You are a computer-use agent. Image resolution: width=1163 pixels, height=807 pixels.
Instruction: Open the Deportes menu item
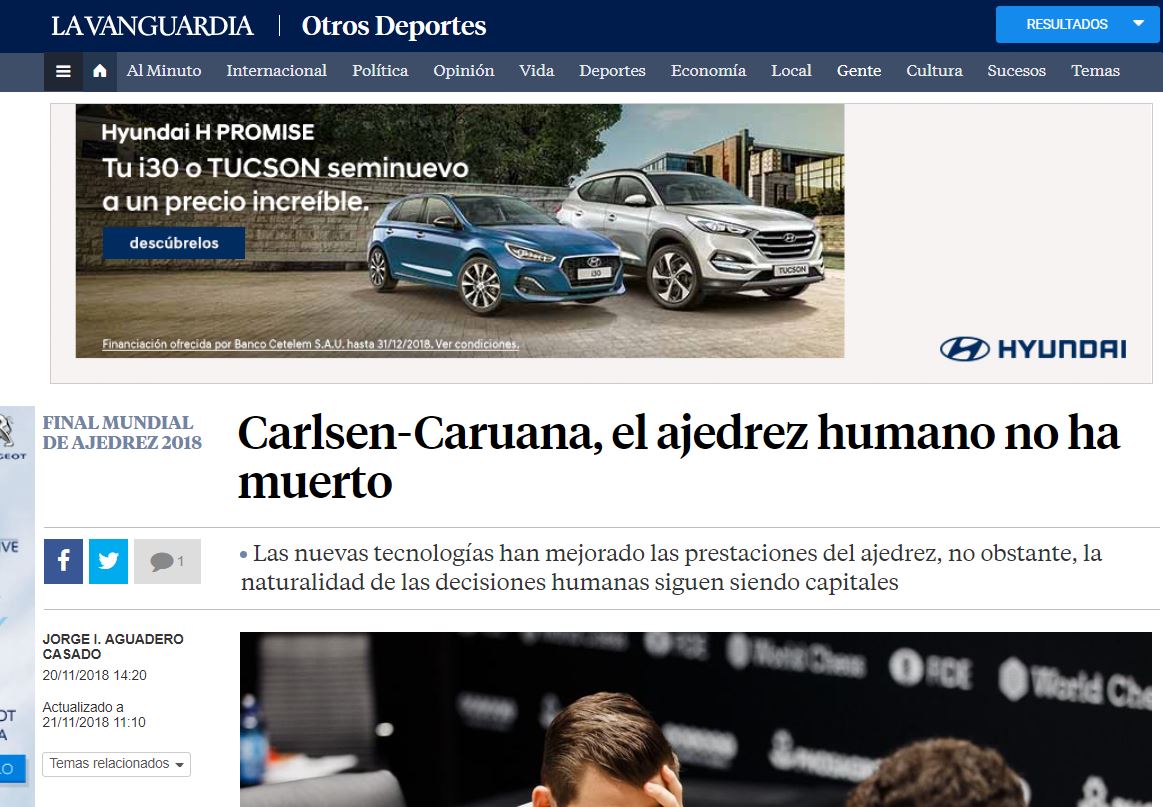pyautogui.click(x=612, y=70)
